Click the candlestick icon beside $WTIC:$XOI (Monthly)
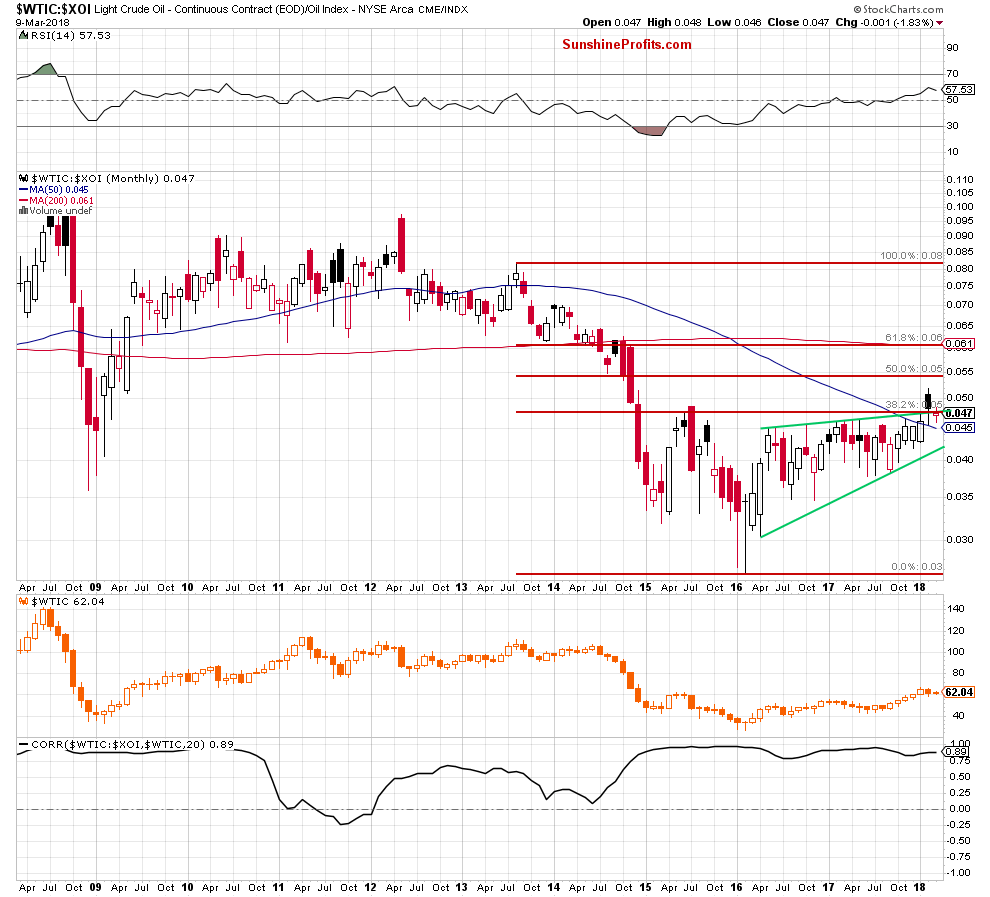The image size is (990, 897). (24, 179)
